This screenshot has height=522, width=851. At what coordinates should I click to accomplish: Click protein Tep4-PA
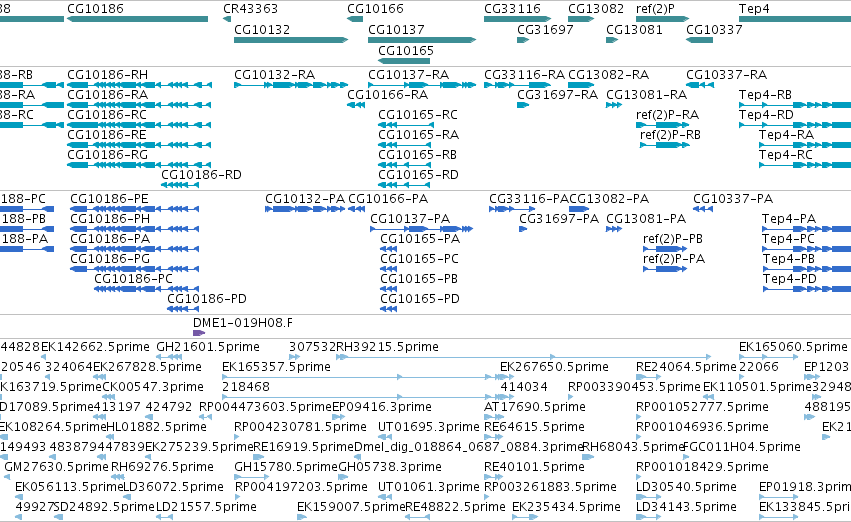click(806, 229)
